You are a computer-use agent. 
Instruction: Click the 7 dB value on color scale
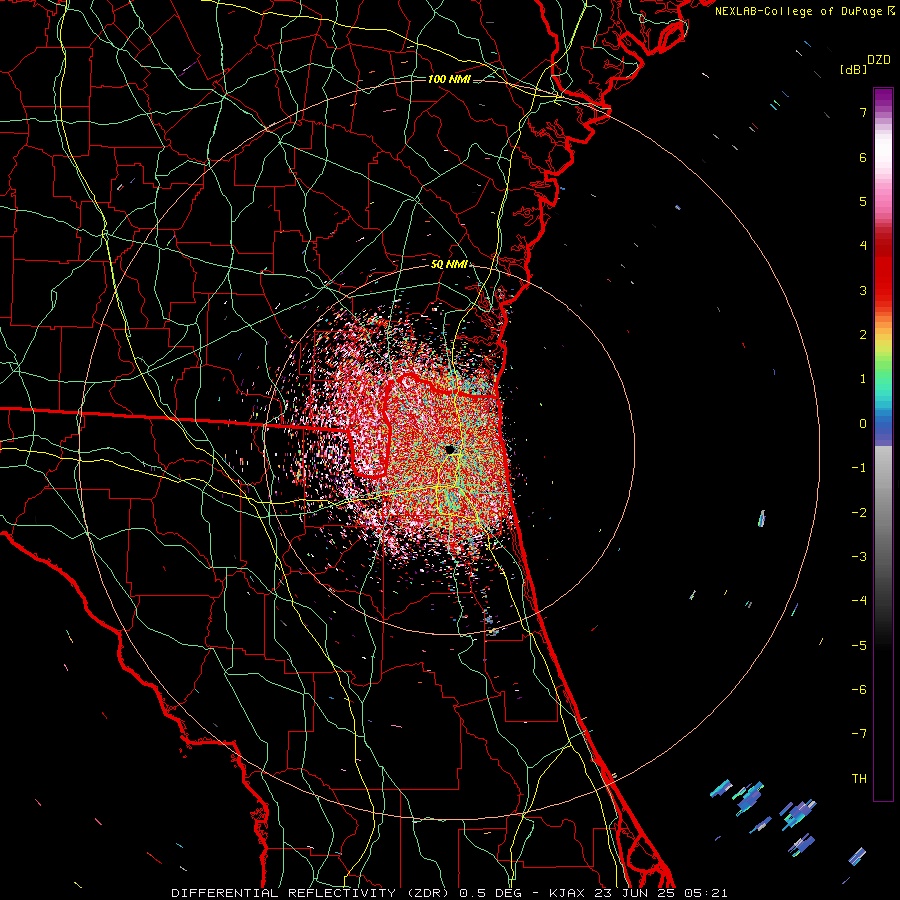point(863,112)
